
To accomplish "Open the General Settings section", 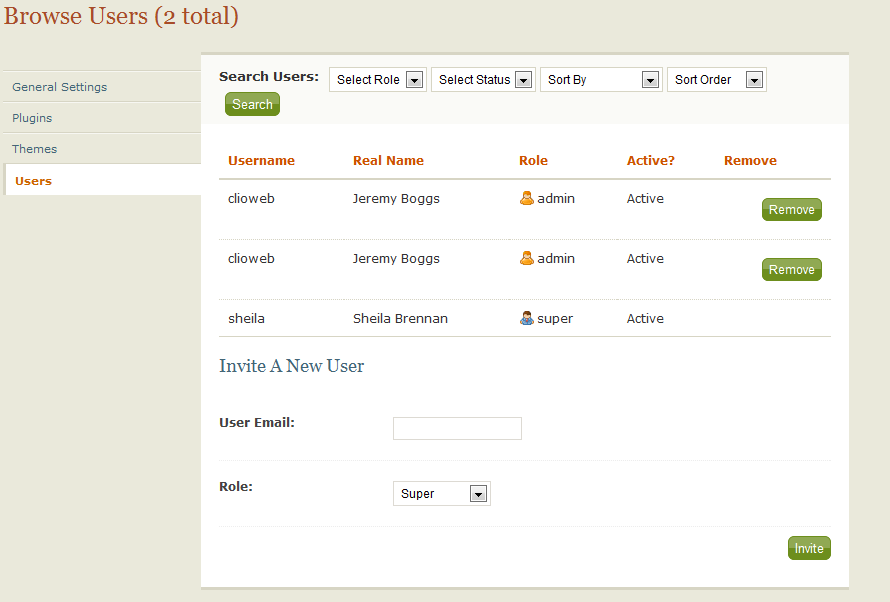I will 60,87.
